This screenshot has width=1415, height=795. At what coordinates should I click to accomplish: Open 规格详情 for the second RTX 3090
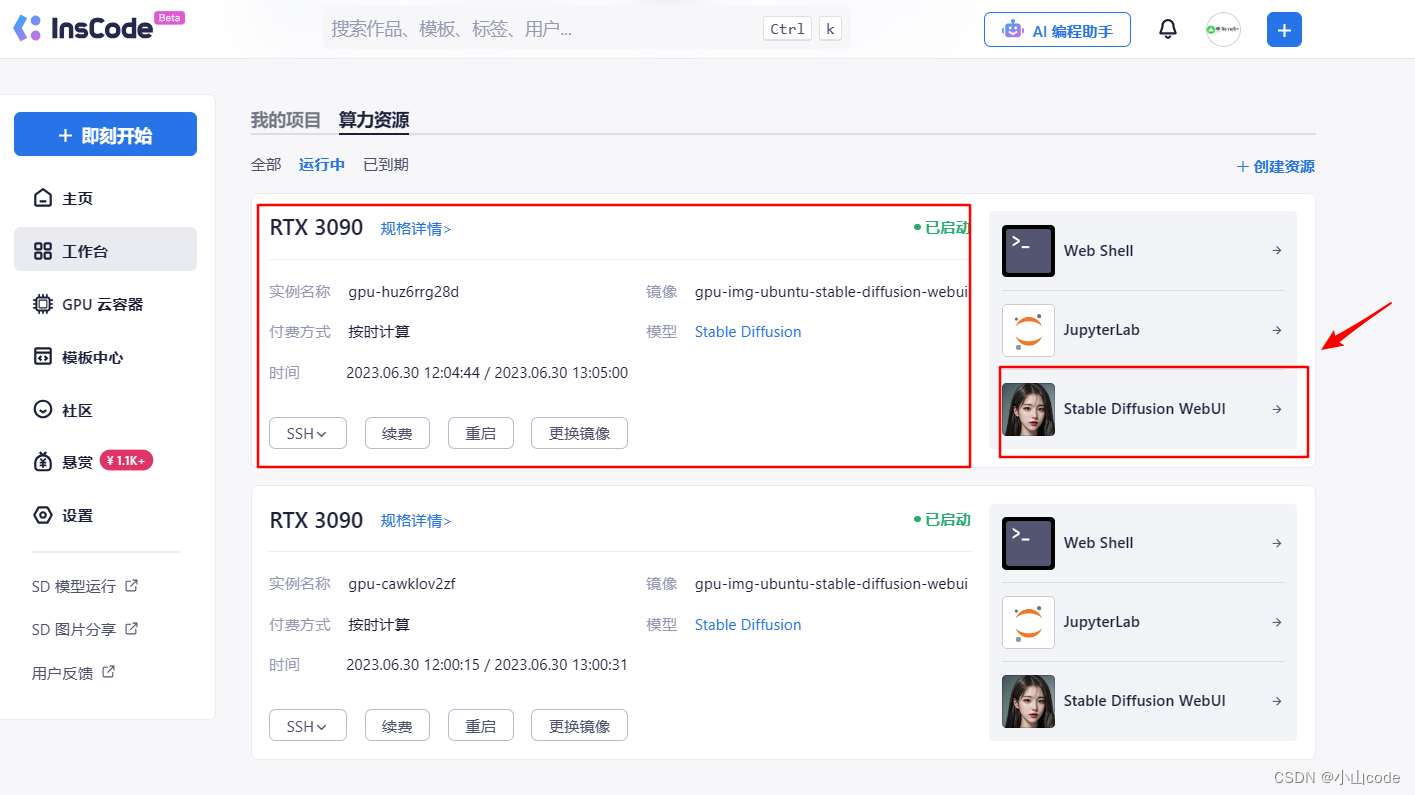point(416,521)
